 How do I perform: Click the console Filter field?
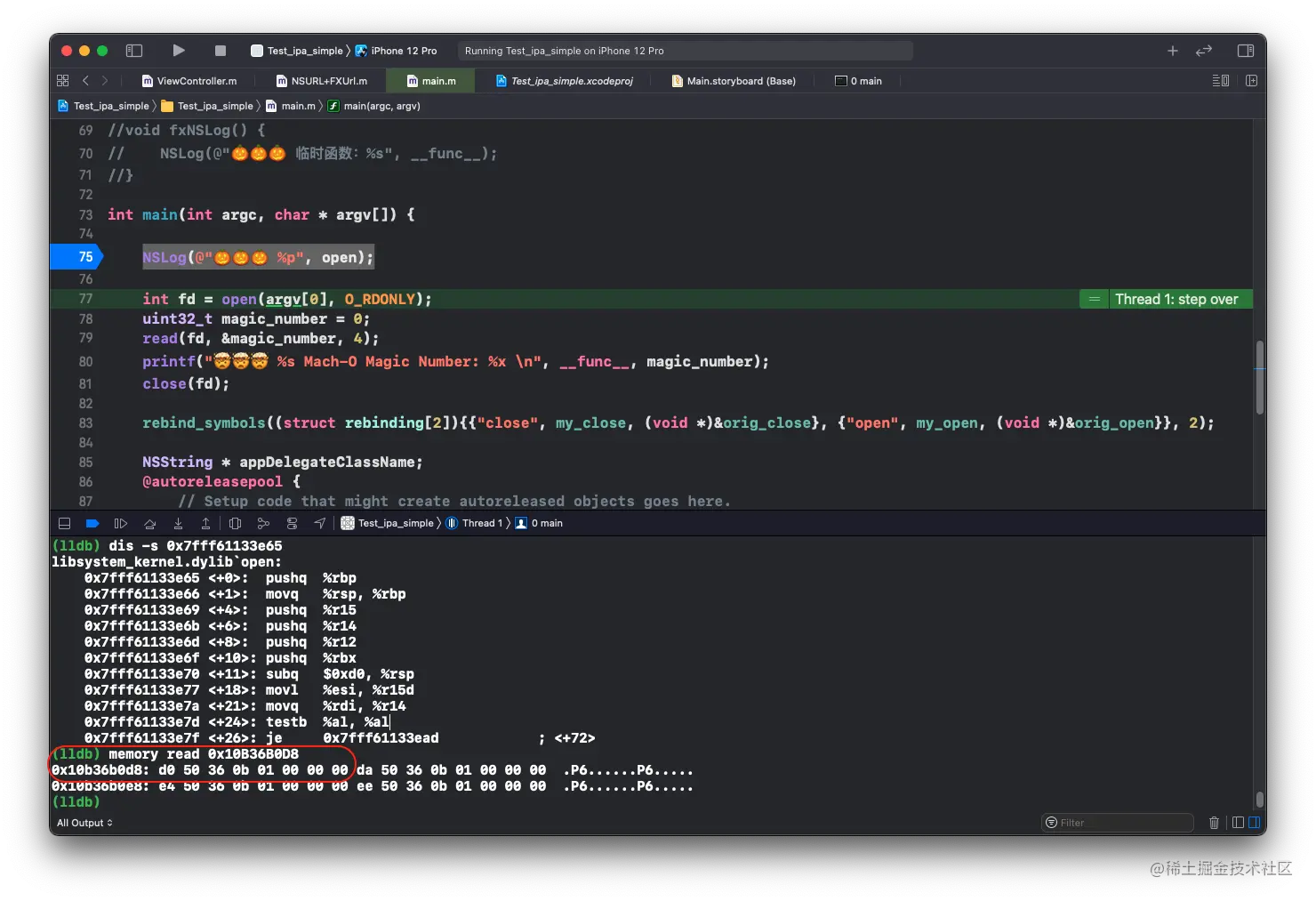click(x=1117, y=823)
